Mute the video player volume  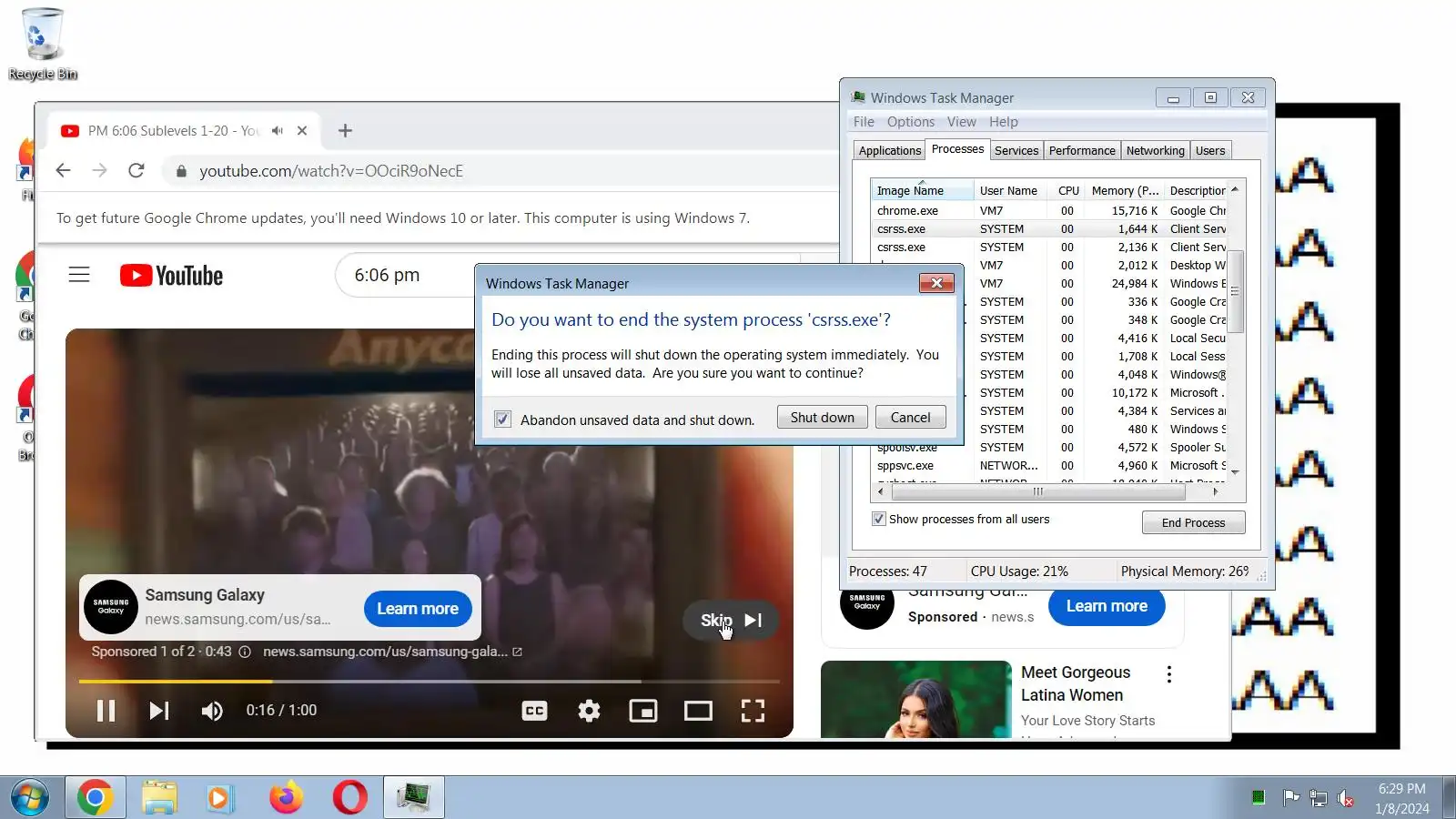tap(212, 711)
